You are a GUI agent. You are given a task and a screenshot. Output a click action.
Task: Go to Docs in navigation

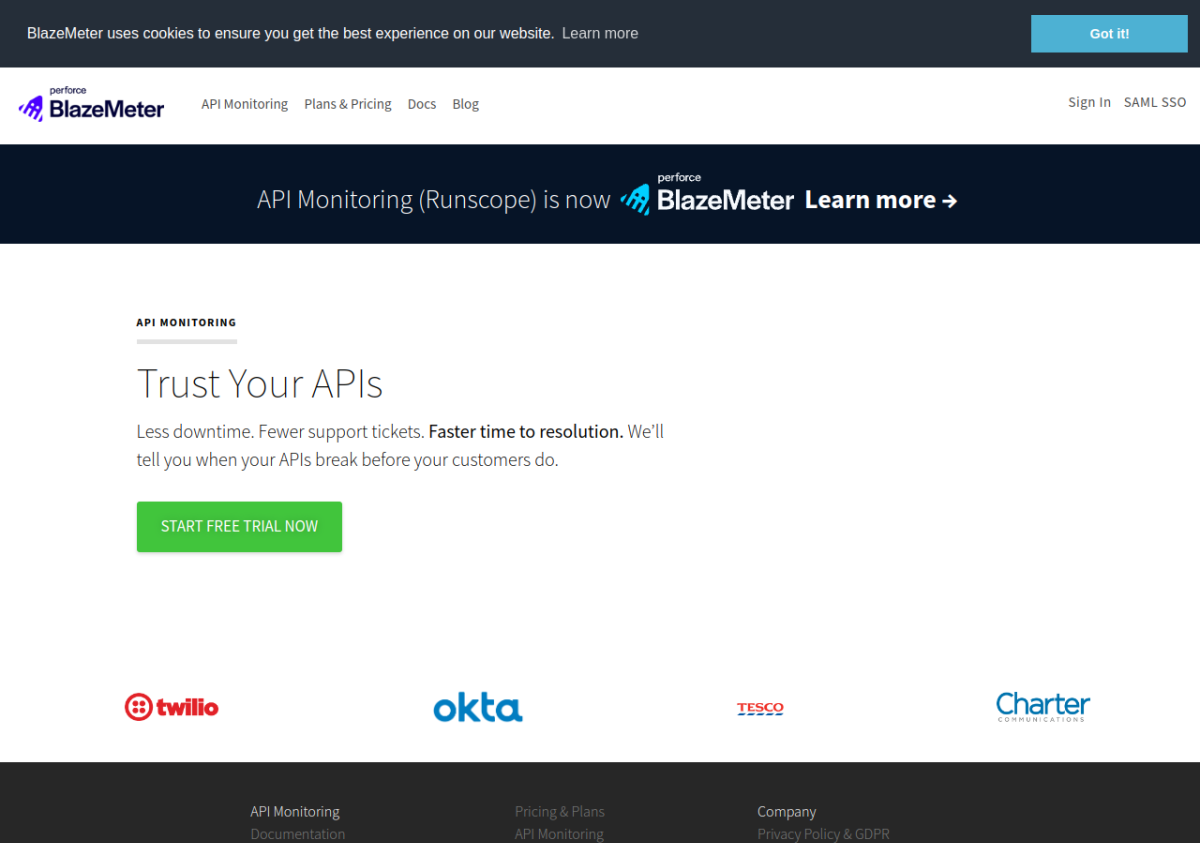422,104
